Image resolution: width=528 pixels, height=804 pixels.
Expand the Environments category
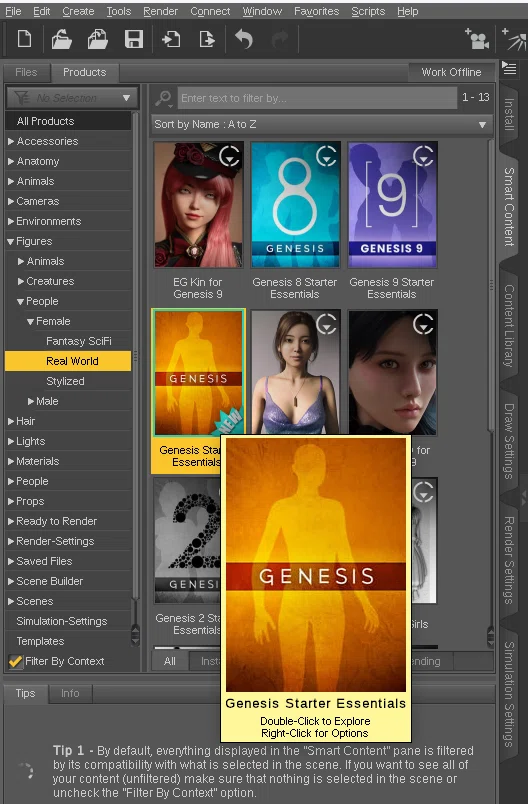[x=11, y=221]
